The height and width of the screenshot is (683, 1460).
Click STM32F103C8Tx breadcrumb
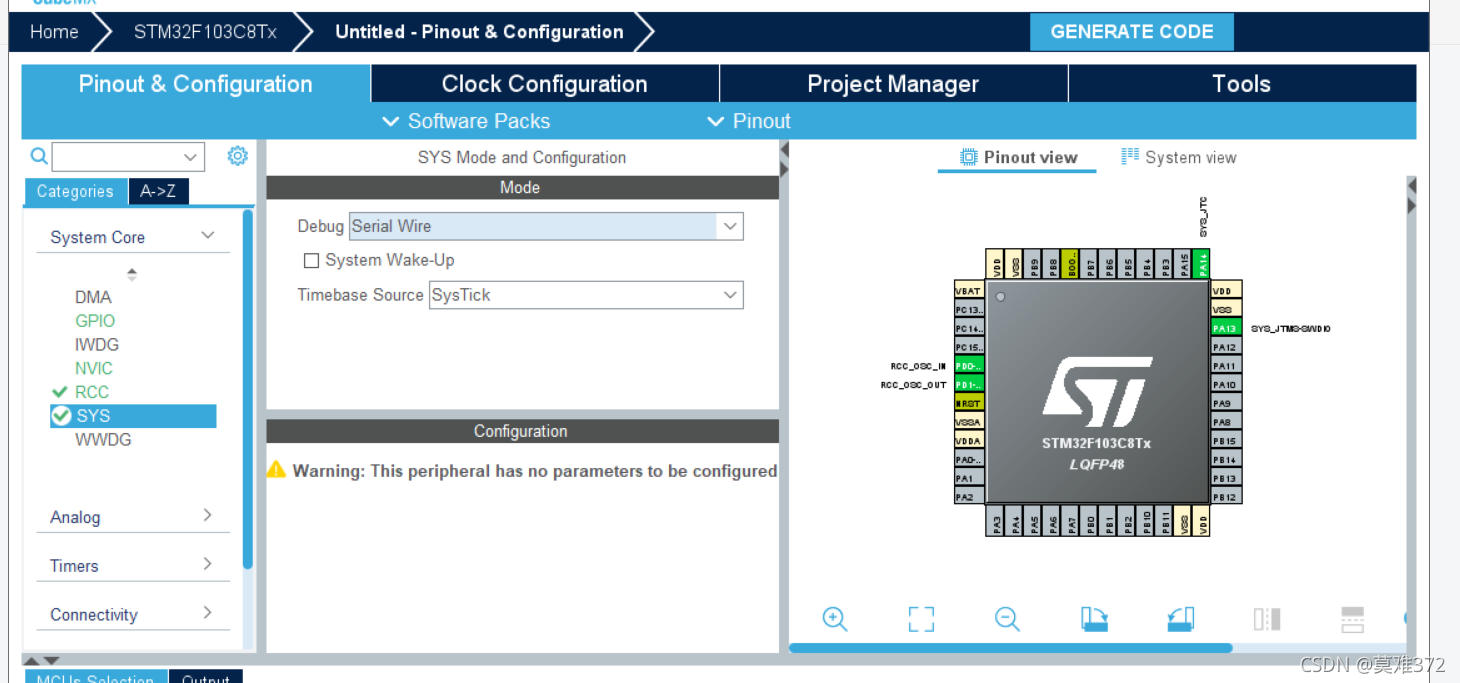click(x=205, y=32)
